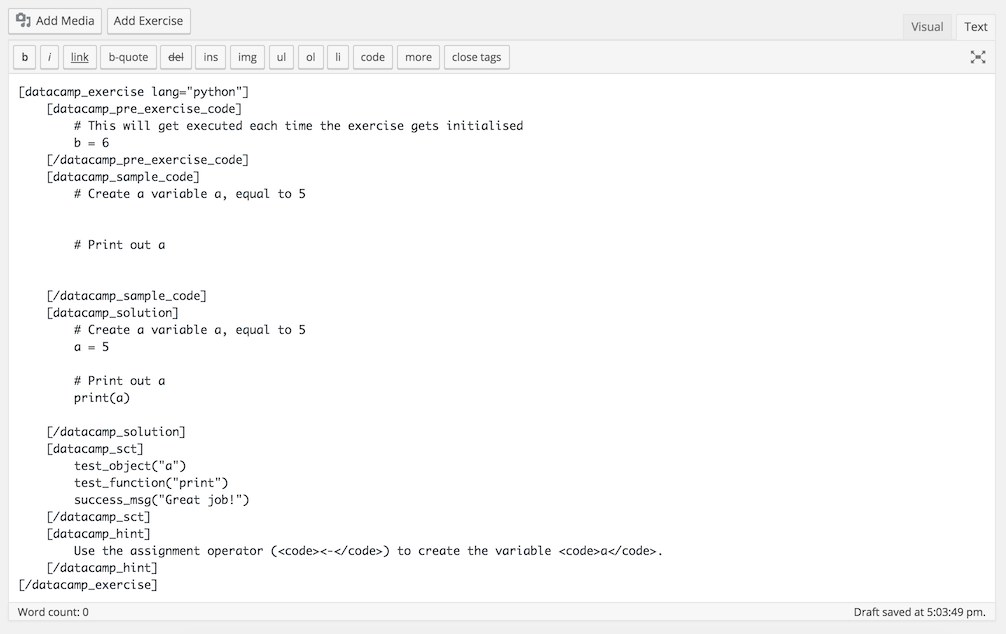
Task: Click the 'Draft saved at 5:03:49 pm.' text
Action: tap(919, 612)
